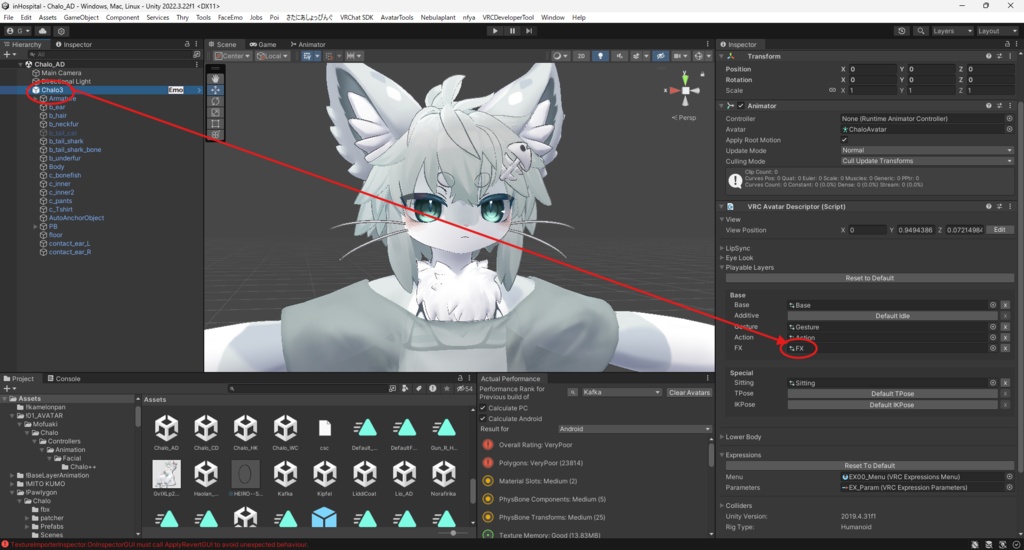Open the Layout dropdown
Image resolution: width=1024 pixels, height=550 pixels.
click(997, 31)
